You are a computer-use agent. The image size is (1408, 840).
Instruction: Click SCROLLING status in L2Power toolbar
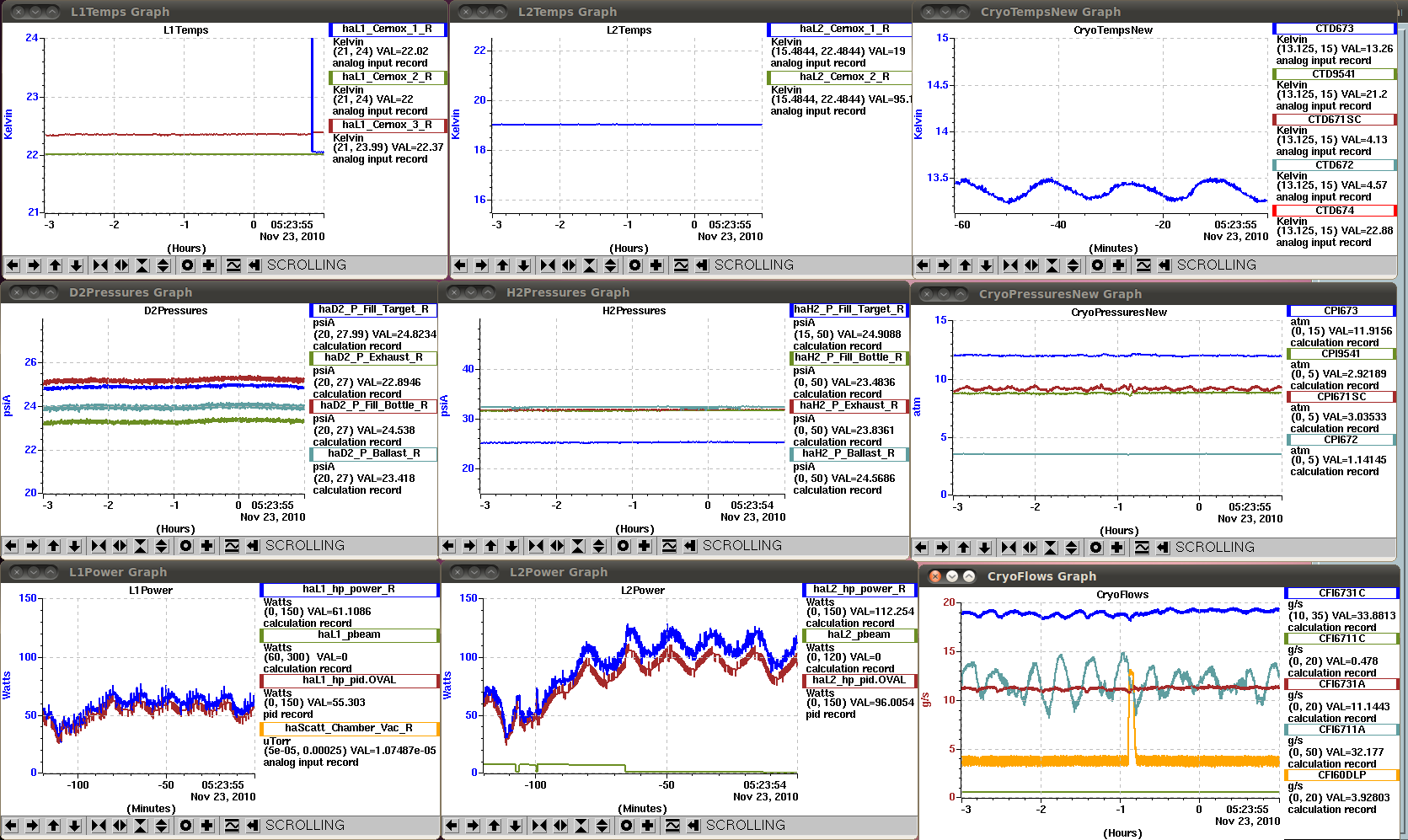pos(746,826)
